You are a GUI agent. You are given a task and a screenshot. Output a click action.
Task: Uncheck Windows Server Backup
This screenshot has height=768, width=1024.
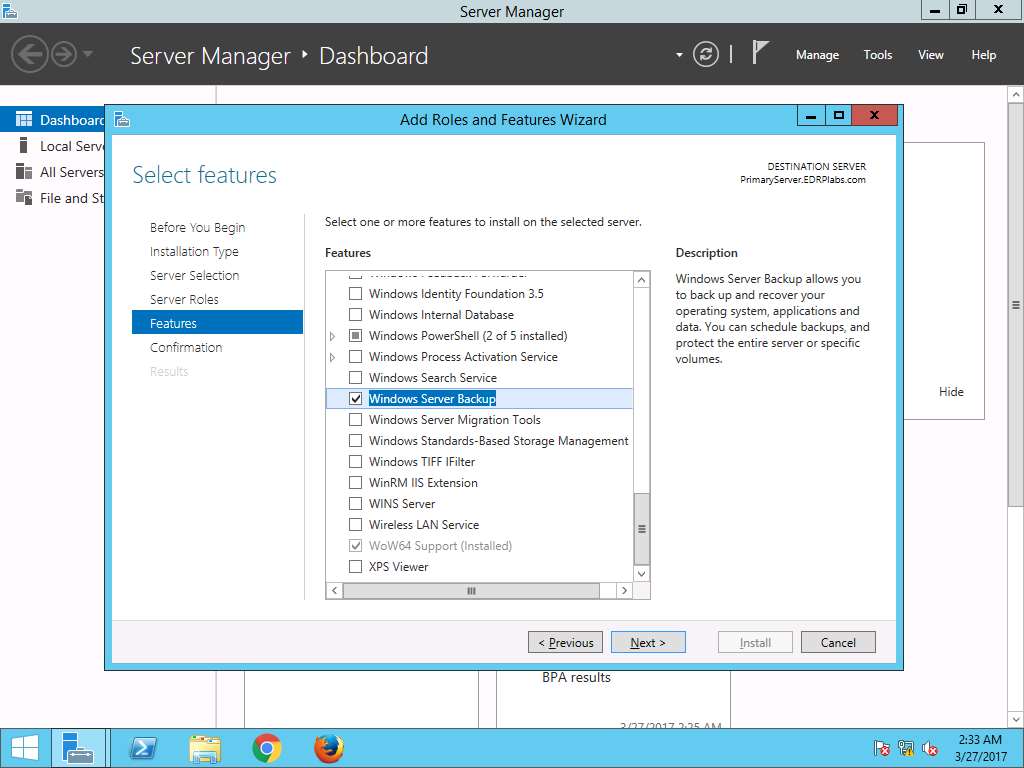click(x=355, y=398)
